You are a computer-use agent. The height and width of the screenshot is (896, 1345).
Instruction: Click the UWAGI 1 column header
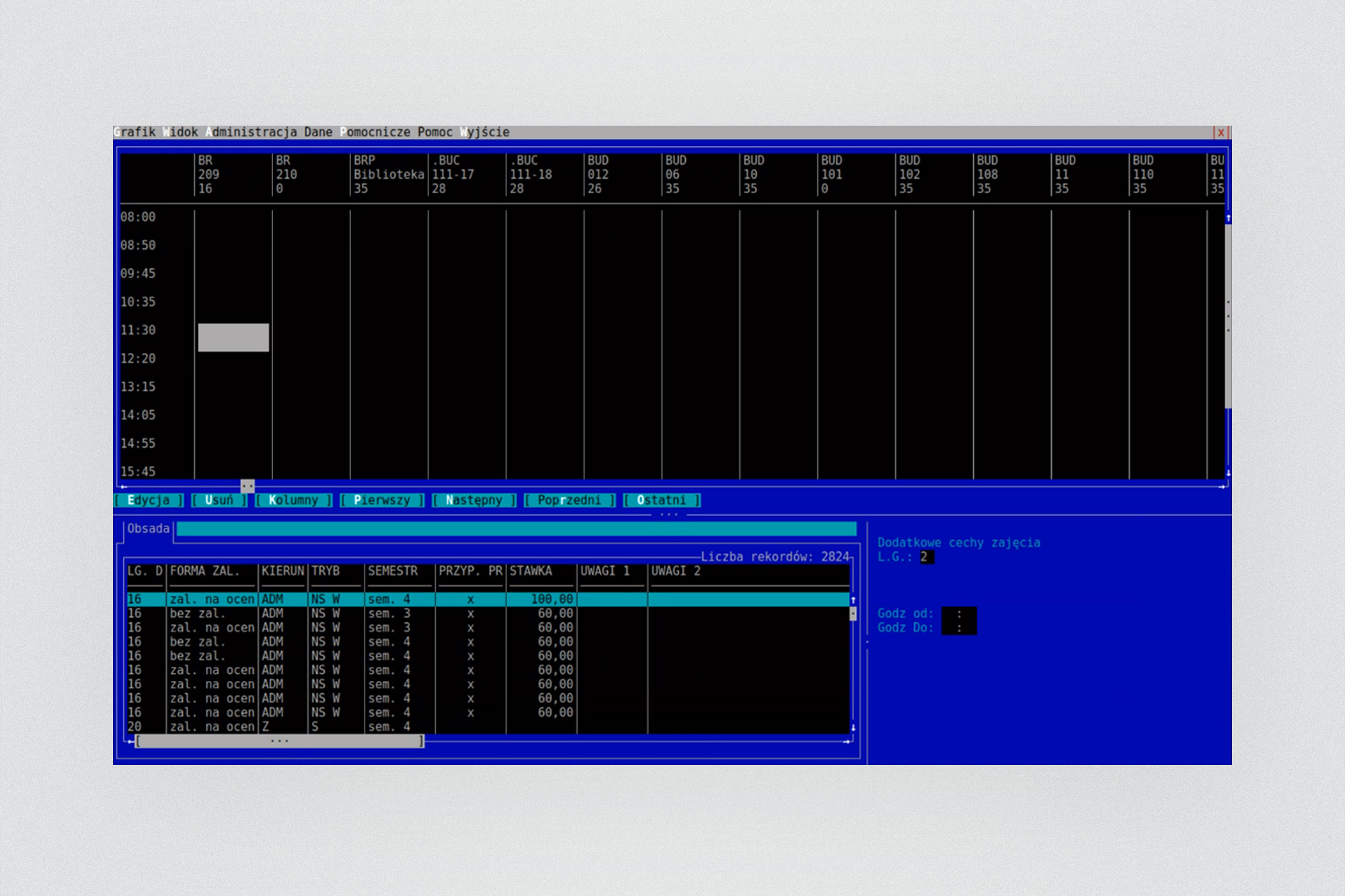pos(605,571)
